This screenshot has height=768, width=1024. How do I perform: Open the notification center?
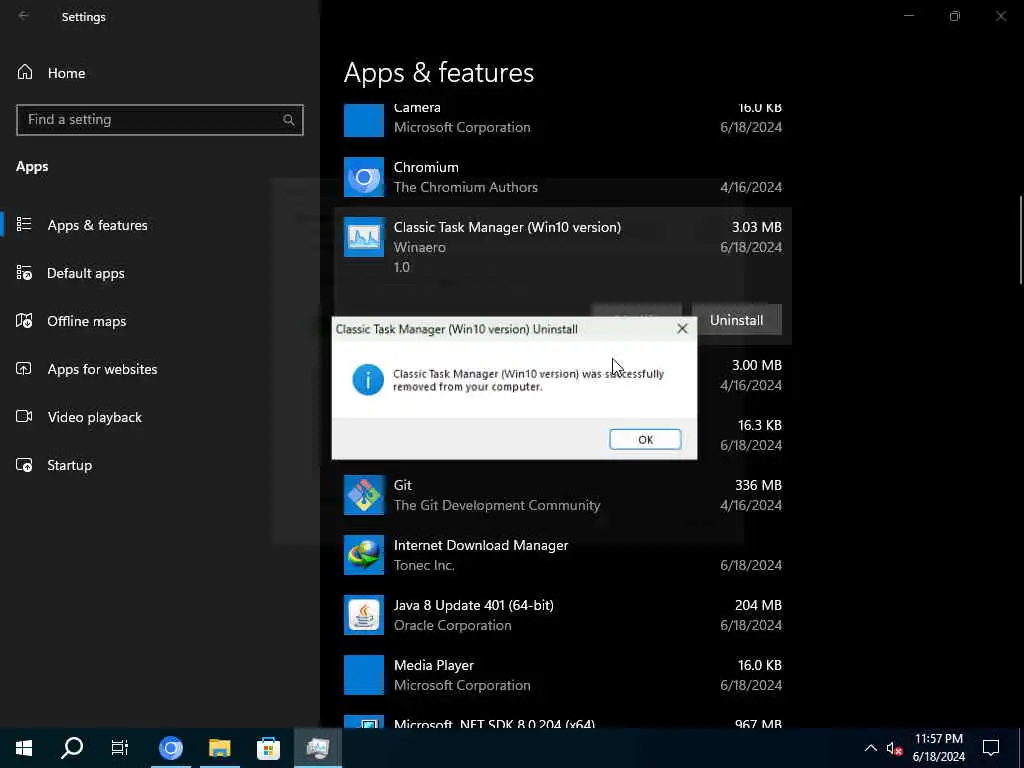pyautogui.click(x=991, y=748)
